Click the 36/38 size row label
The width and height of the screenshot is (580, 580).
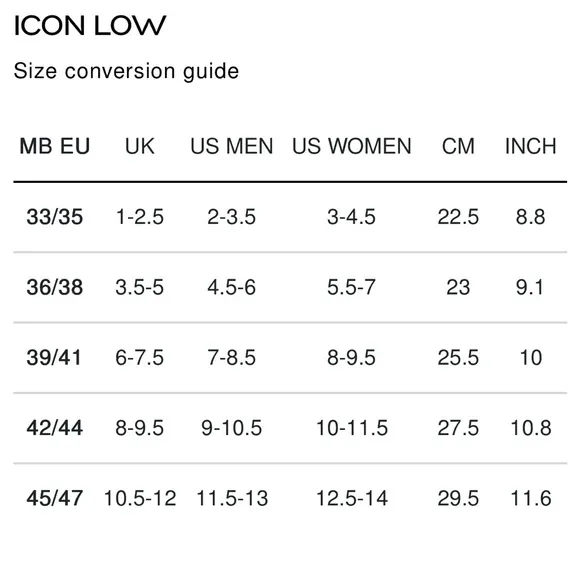[x=55, y=287]
